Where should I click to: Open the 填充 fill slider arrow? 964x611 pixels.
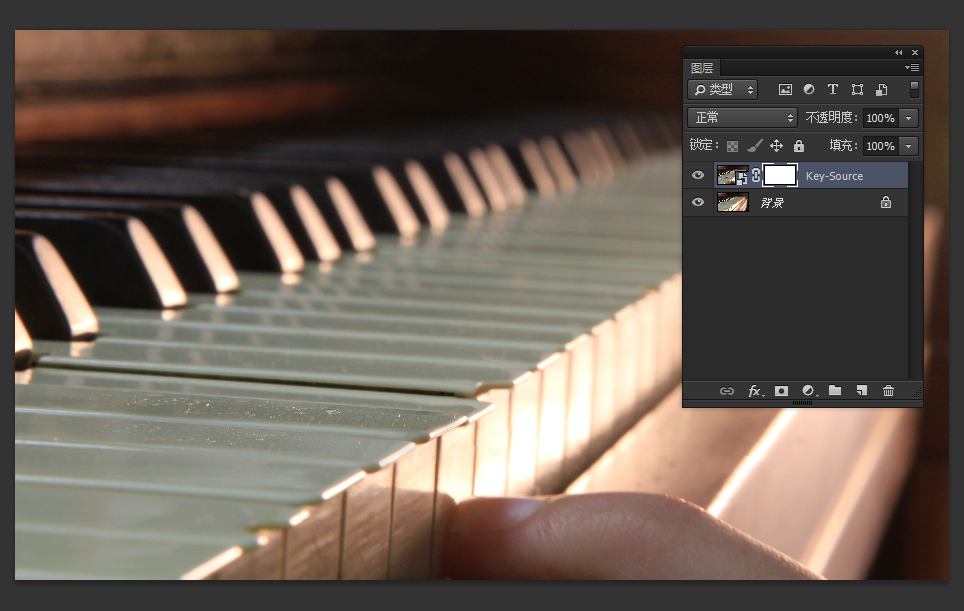[x=909, y=146]
